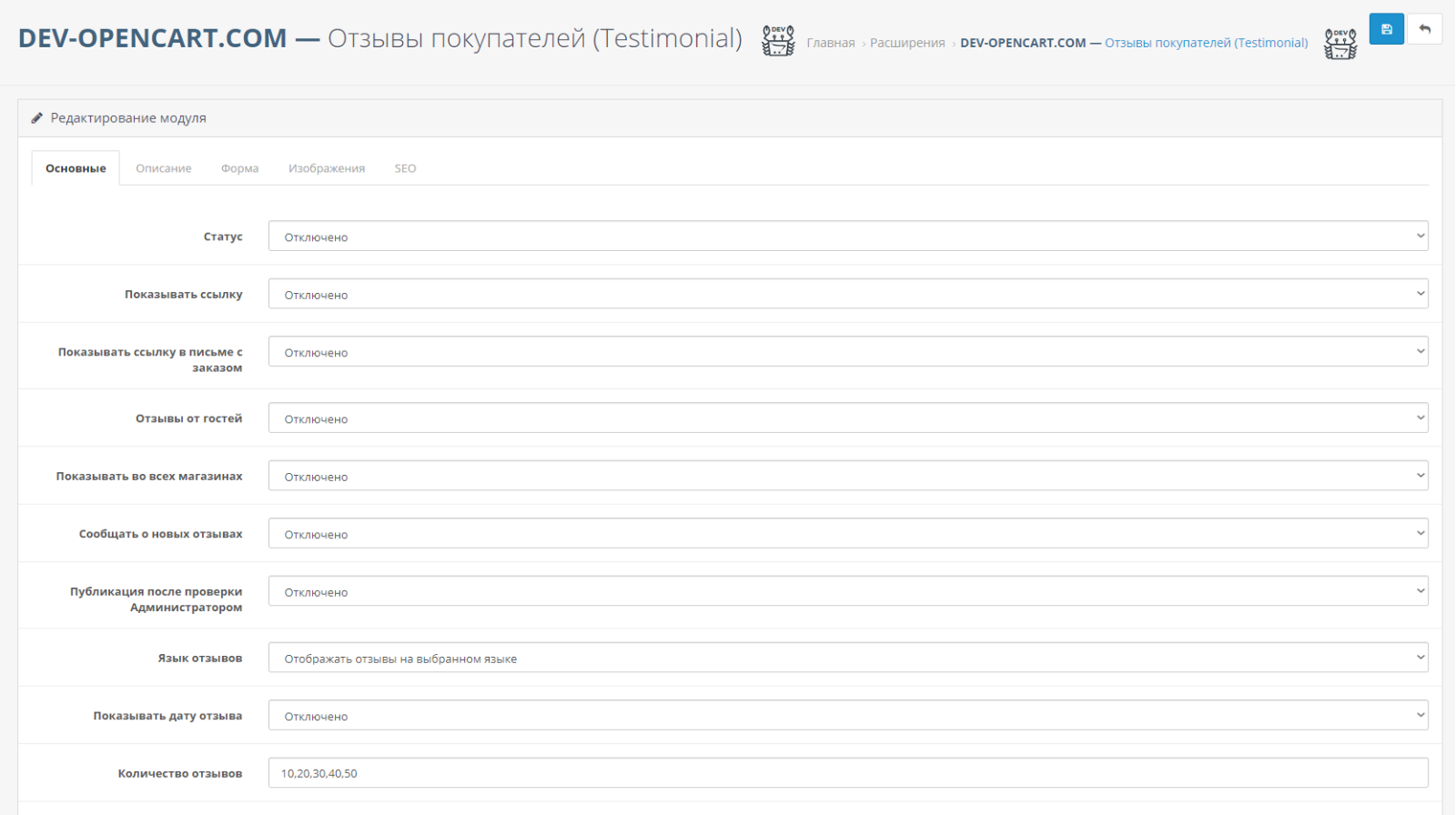Viewport: 1456px width, 815px height.
Task: Click the Сообщать о новых отзывах label
Action: coord(161,534)
